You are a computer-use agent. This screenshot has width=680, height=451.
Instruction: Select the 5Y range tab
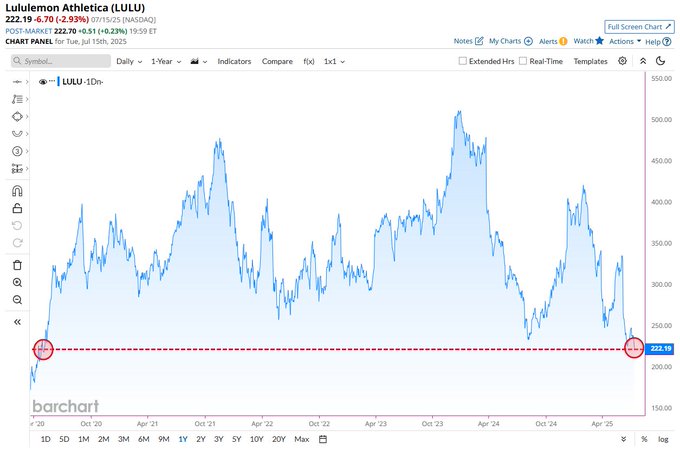[x=236, y=439]
